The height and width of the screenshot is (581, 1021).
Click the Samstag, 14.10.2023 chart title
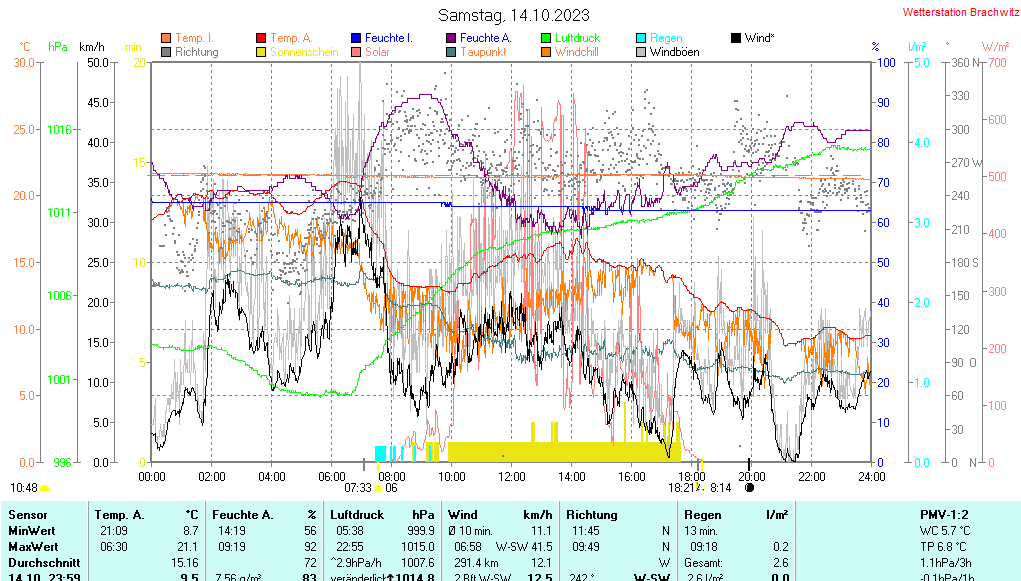(x=514, y=15)
